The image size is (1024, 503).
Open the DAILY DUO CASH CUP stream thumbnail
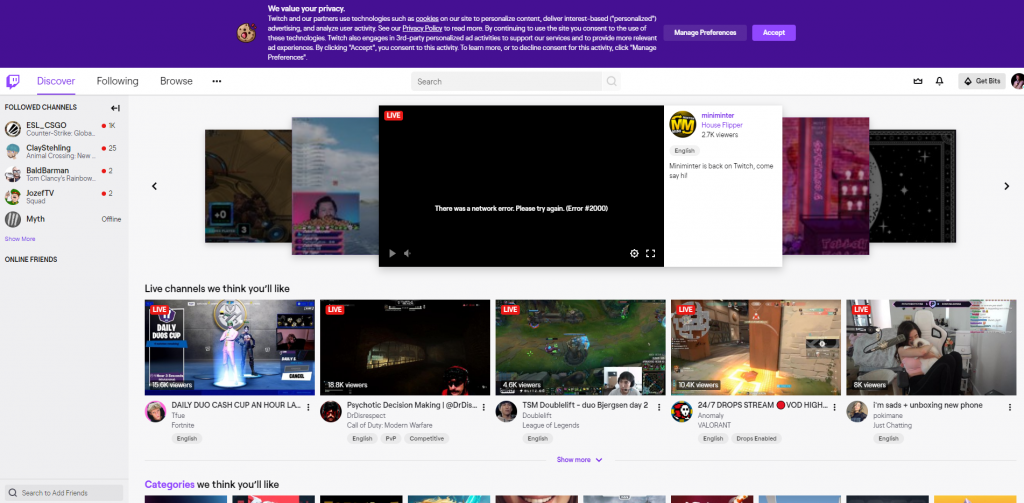pos(230,348)
